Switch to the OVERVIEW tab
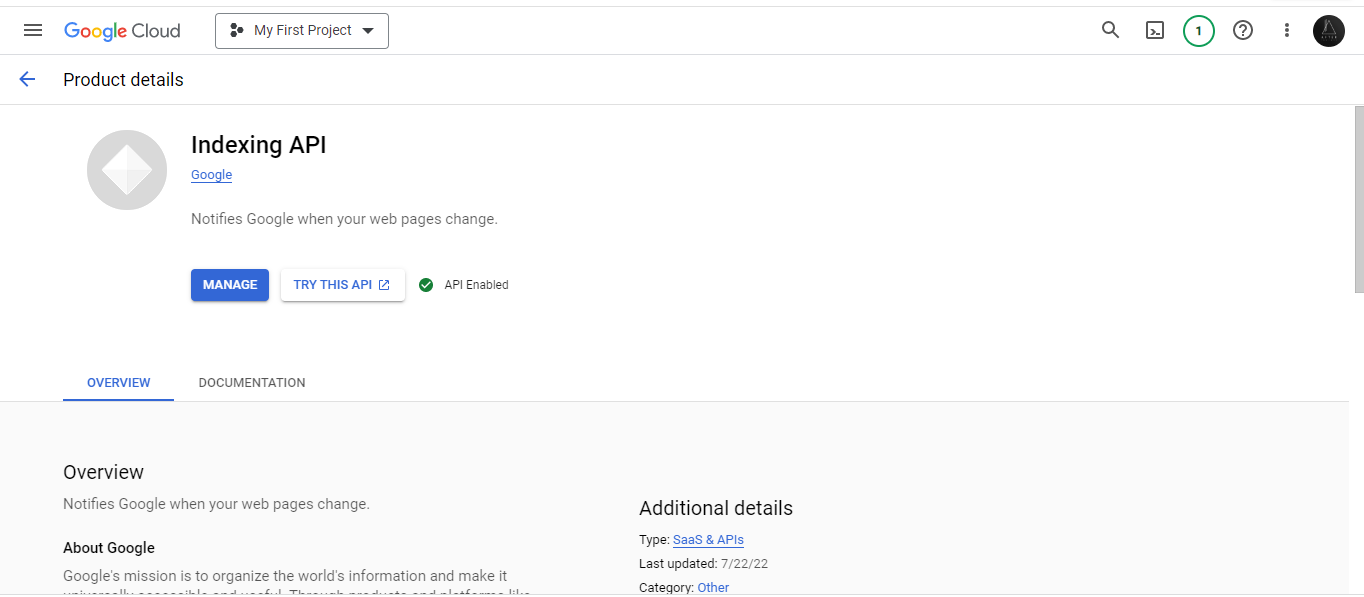This screenshot has height=597, width=1364. point(118,383)
